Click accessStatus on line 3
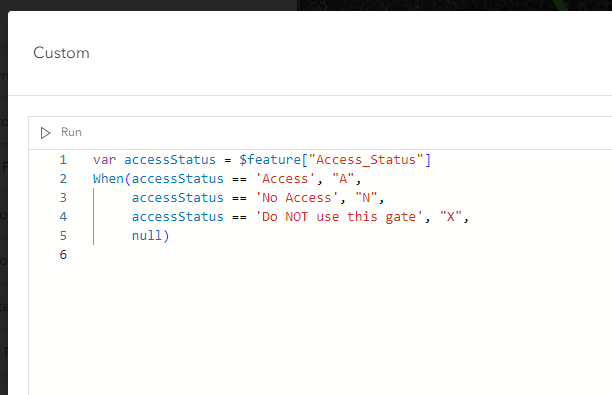 click(178, 198)
